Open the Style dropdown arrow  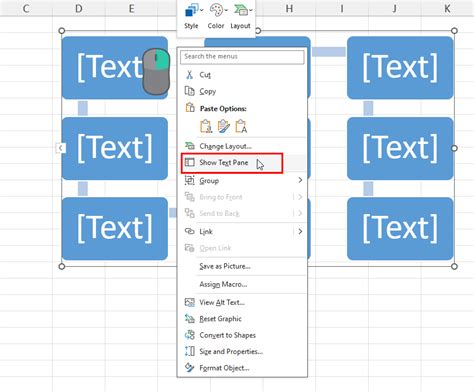pos(202,10)
